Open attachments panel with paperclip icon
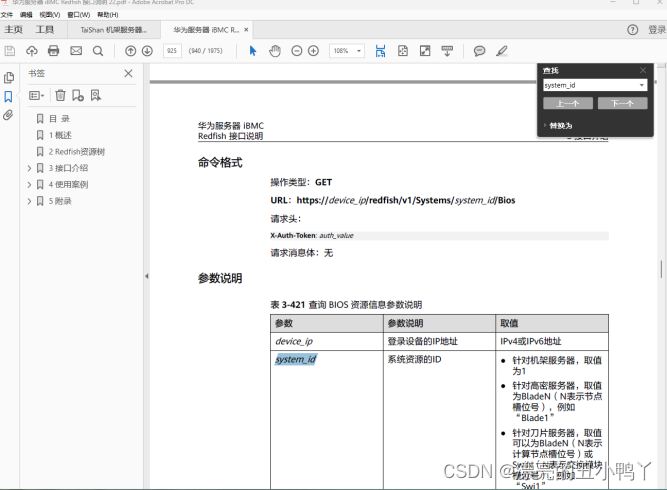The image size is (667, 490). coord(9,116)
